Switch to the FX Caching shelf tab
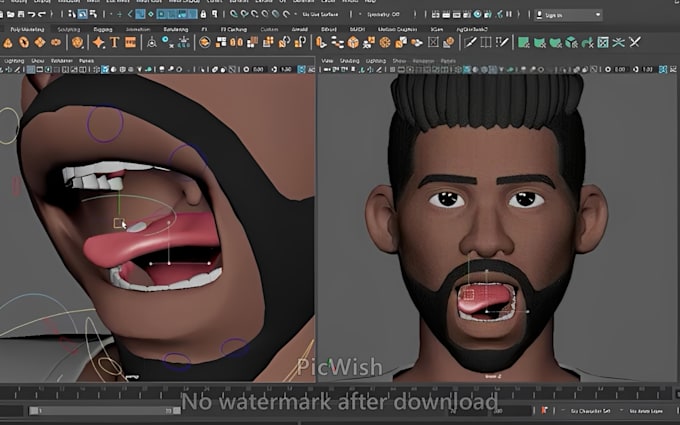680x425 pixels. 234,29
